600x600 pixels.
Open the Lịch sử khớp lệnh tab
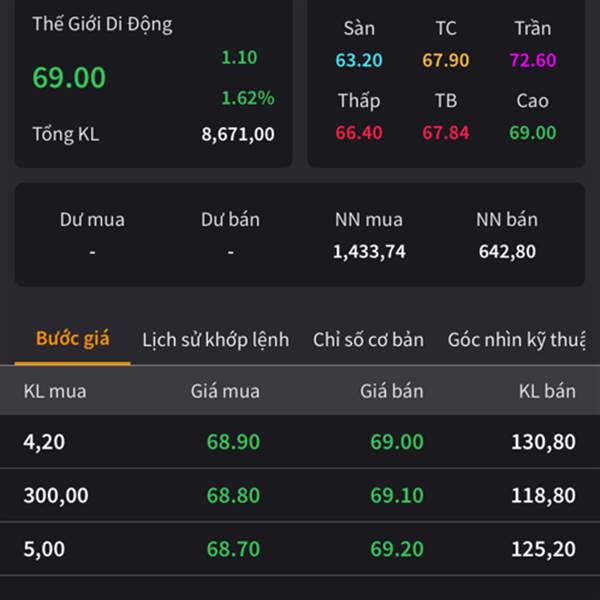click(x=215, y=340)
